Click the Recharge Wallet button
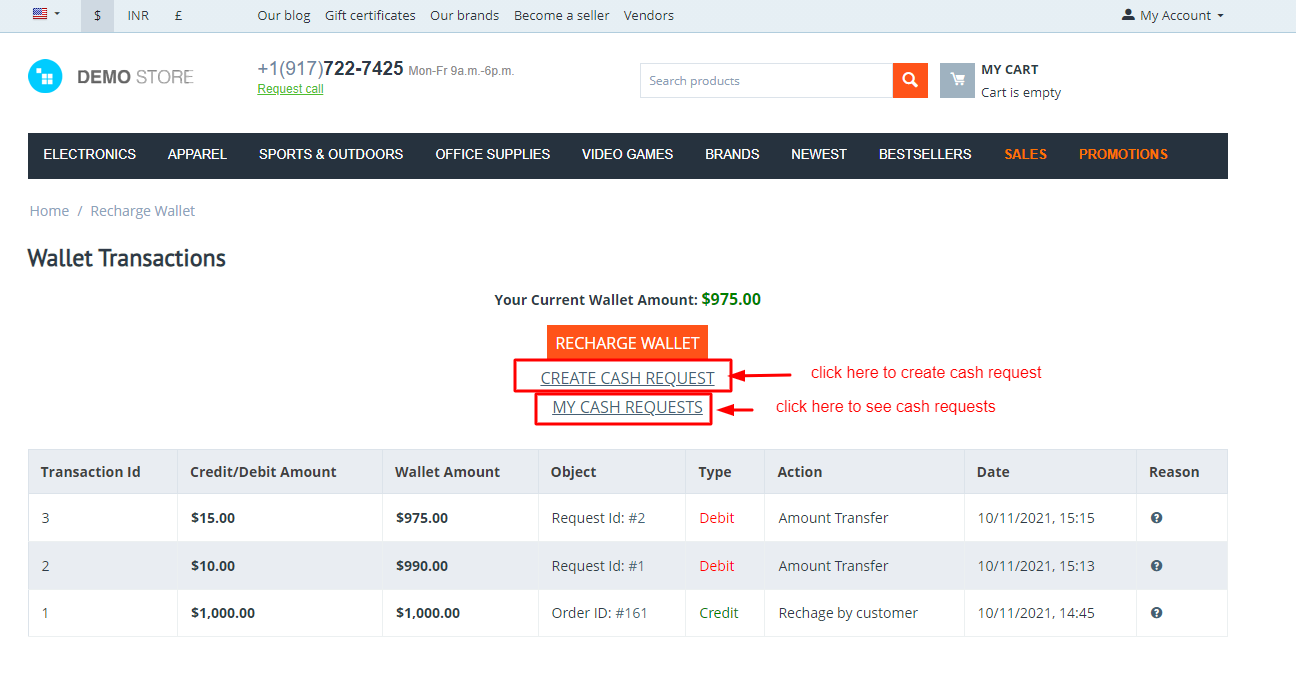Viewport: 1296px width, 690px height. pos(627,343)
